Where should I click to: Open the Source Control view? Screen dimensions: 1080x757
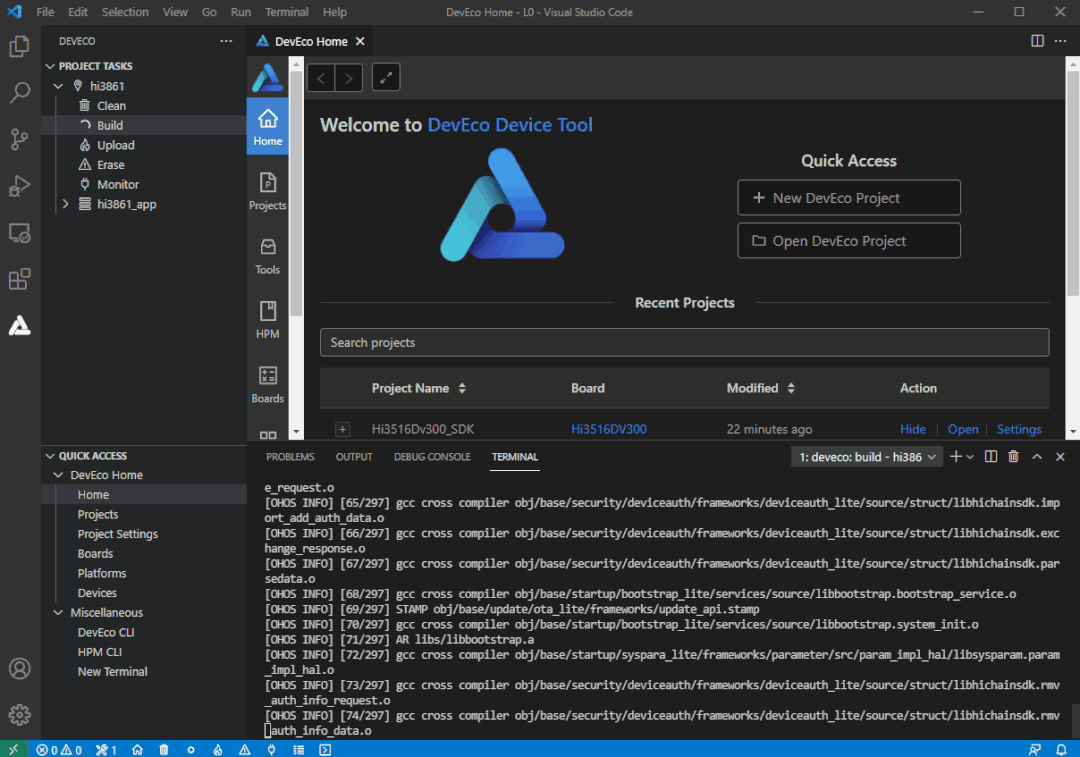[20, 139]
